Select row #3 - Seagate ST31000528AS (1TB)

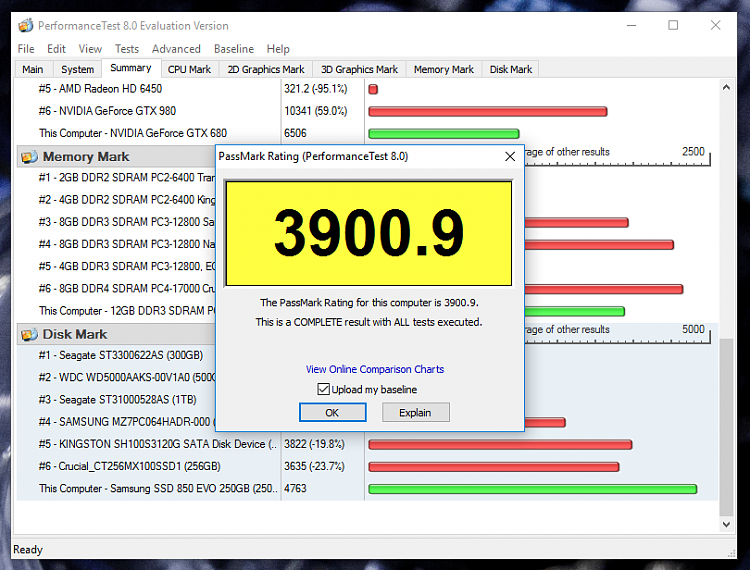point(116,400)
